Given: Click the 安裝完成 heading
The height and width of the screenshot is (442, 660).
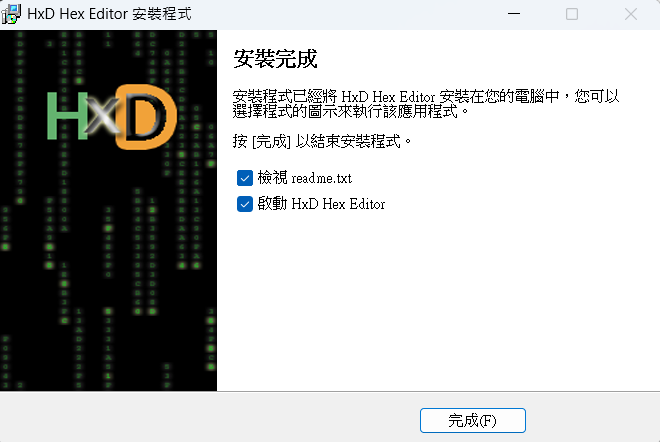Looking at the screenshot, I should [x=275, y=59].
